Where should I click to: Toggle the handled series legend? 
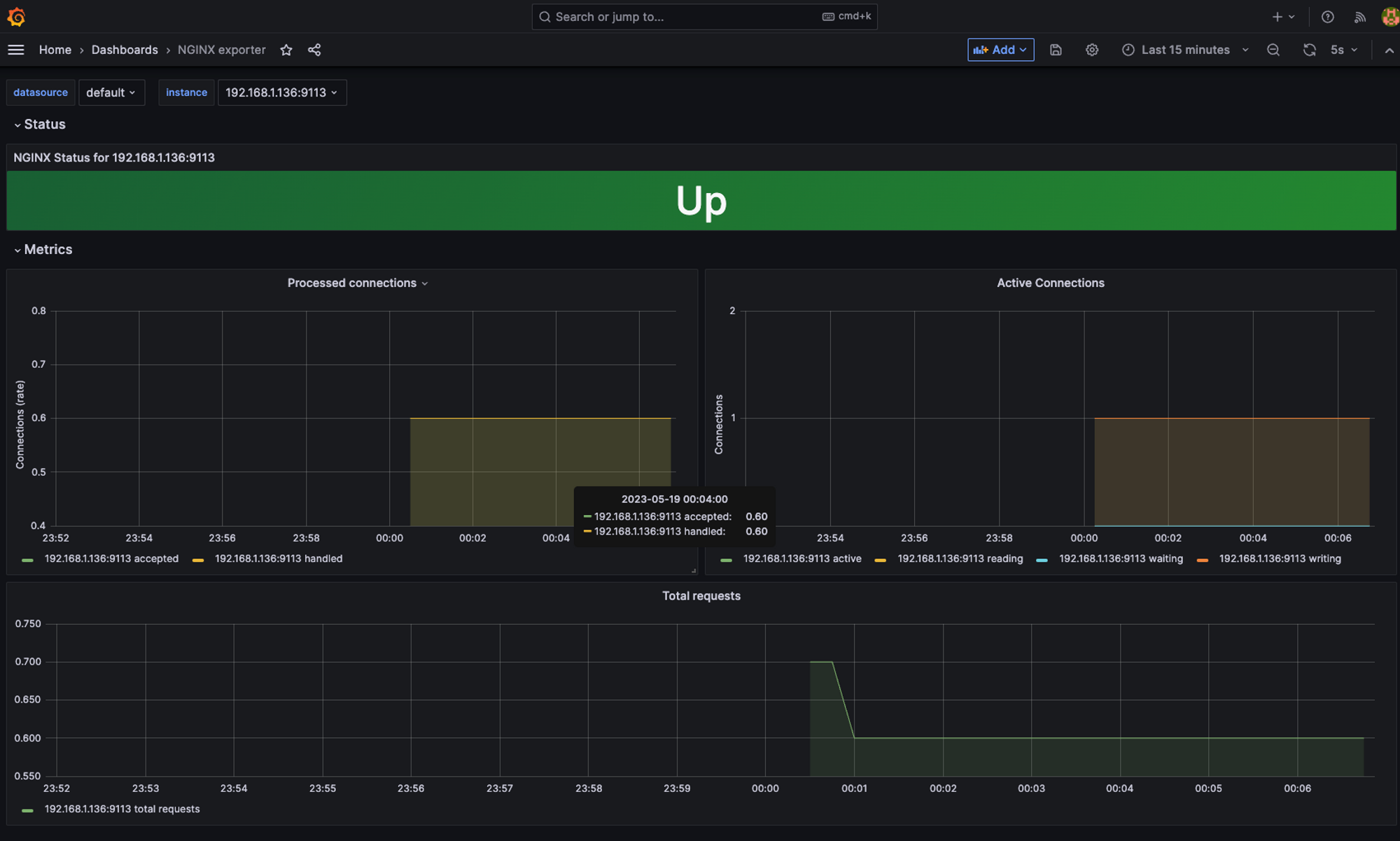pos(279,558)
